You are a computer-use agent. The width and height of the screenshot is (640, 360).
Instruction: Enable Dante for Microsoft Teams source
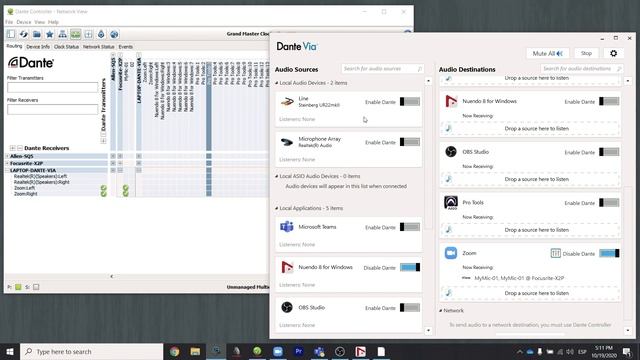[410, 227]
